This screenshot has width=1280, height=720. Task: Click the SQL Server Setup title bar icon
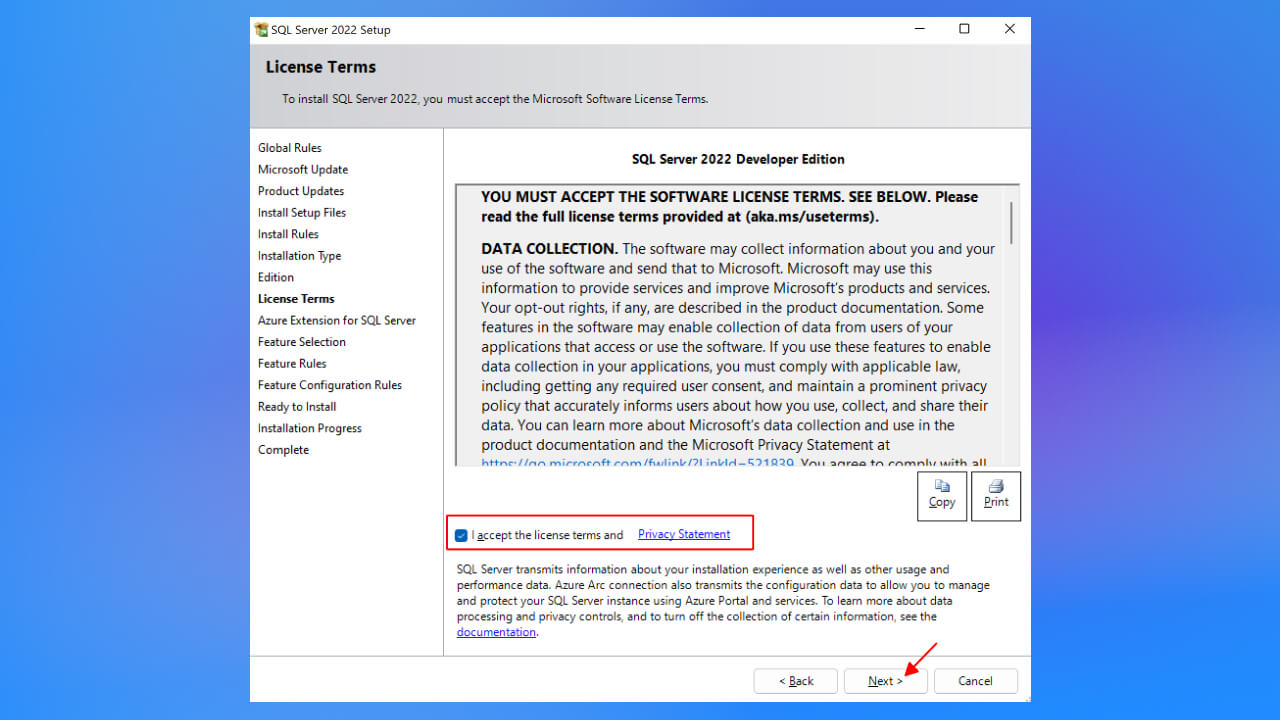point(261,30)
